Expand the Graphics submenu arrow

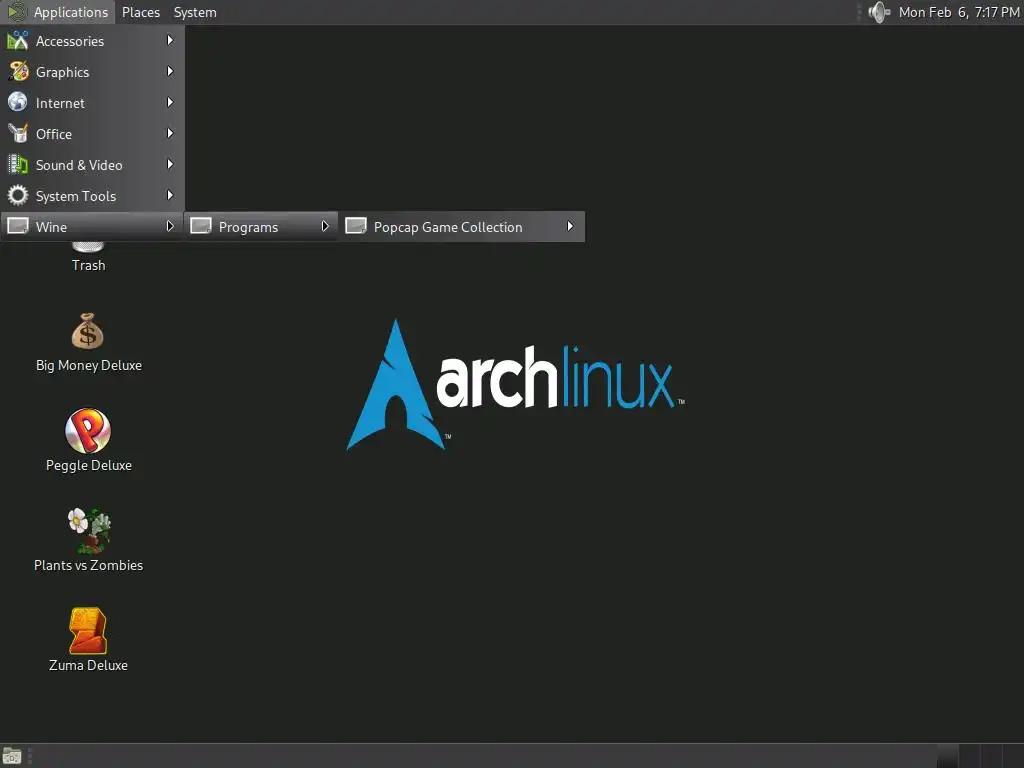click(x=170, y=71)
